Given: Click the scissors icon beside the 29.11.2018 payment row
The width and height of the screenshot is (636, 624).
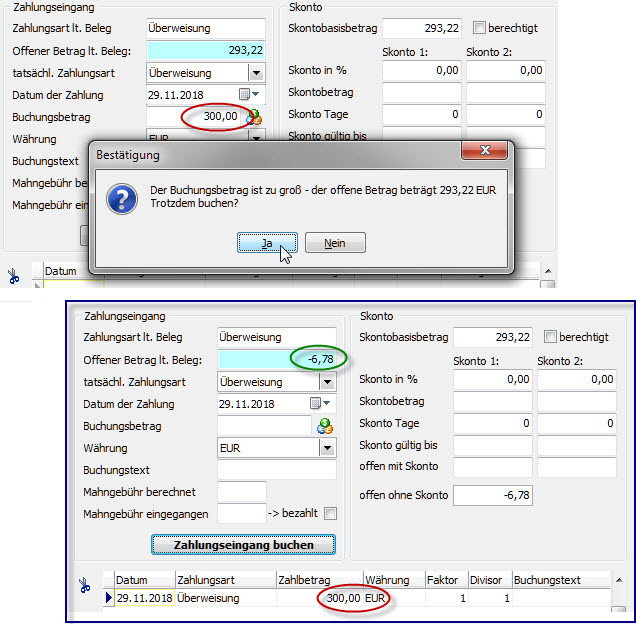Looking at the screenshot, I should pos(84,587).
